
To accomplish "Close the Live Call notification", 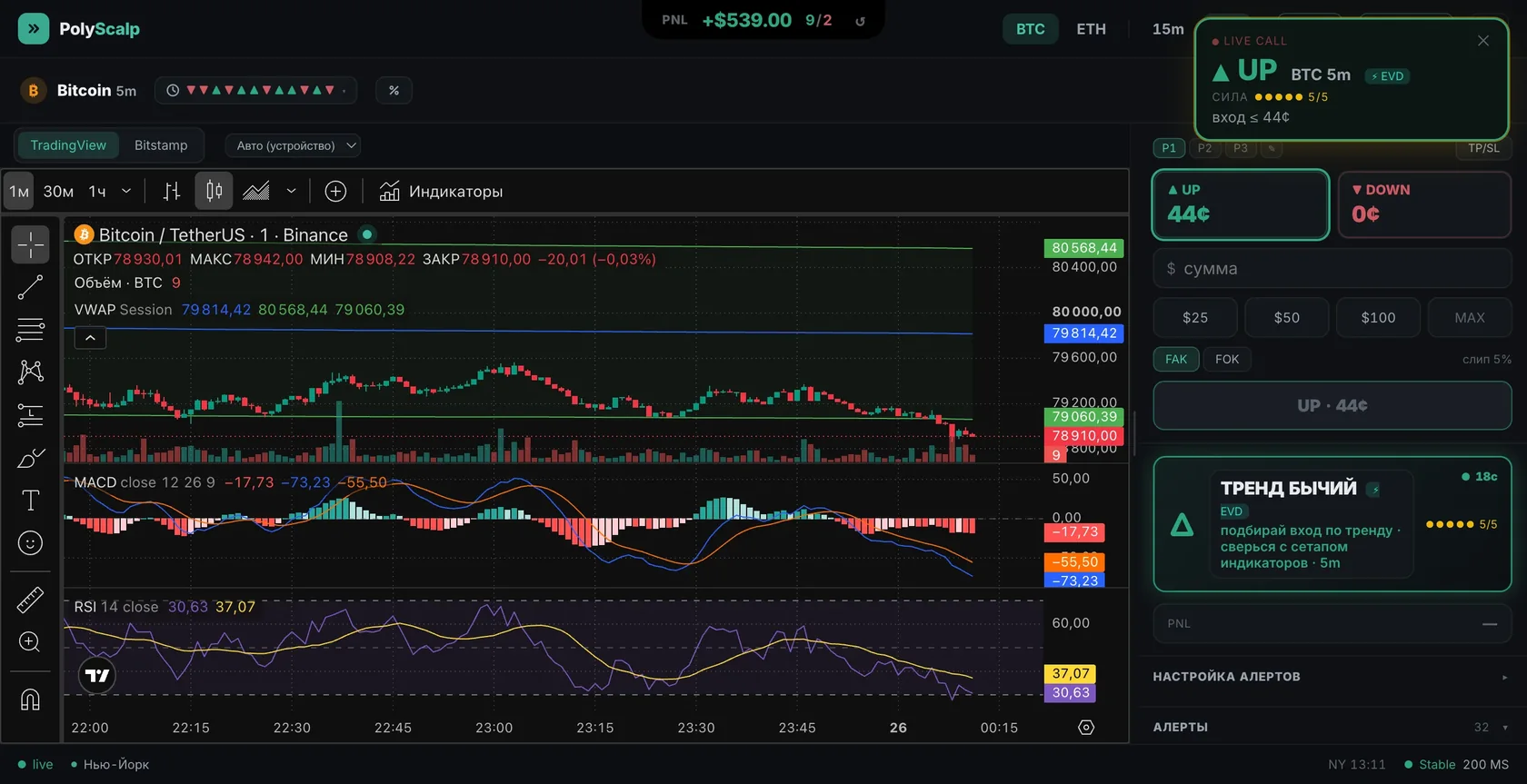I will pos(1483,41).
